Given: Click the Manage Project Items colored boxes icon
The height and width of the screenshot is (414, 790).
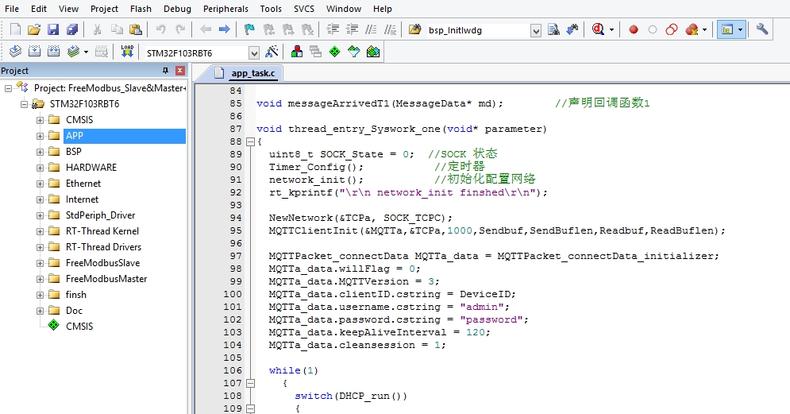Looking at the screenshot, I should tap(297, 51).
